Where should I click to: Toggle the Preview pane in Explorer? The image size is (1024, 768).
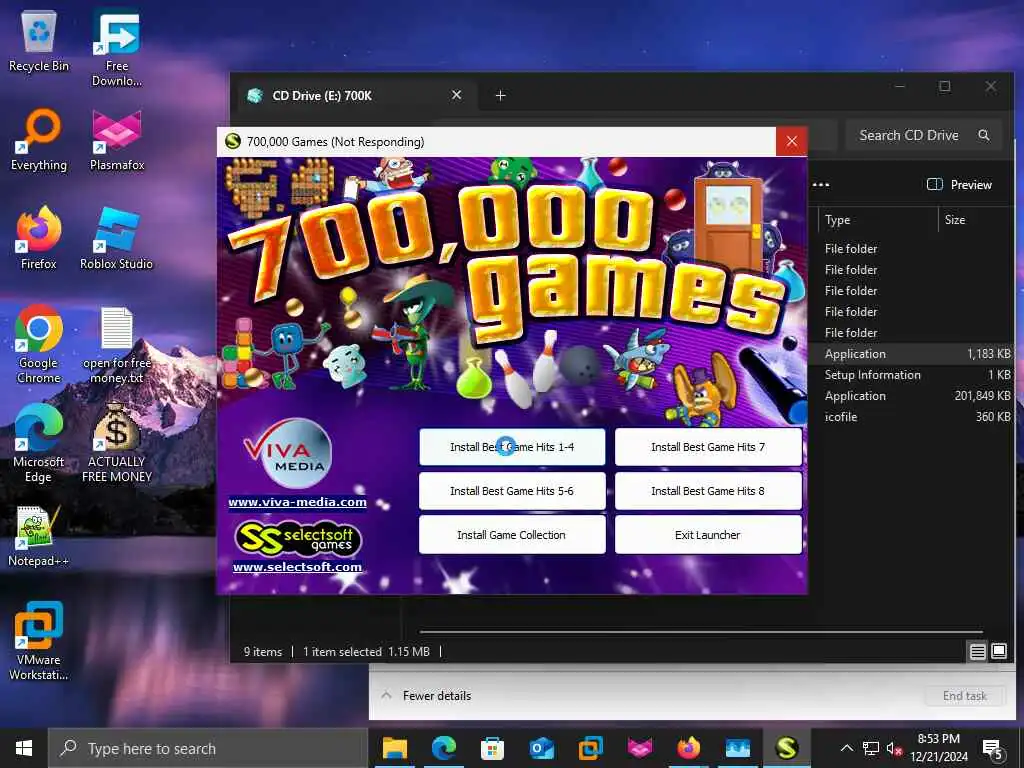[959, 185]
